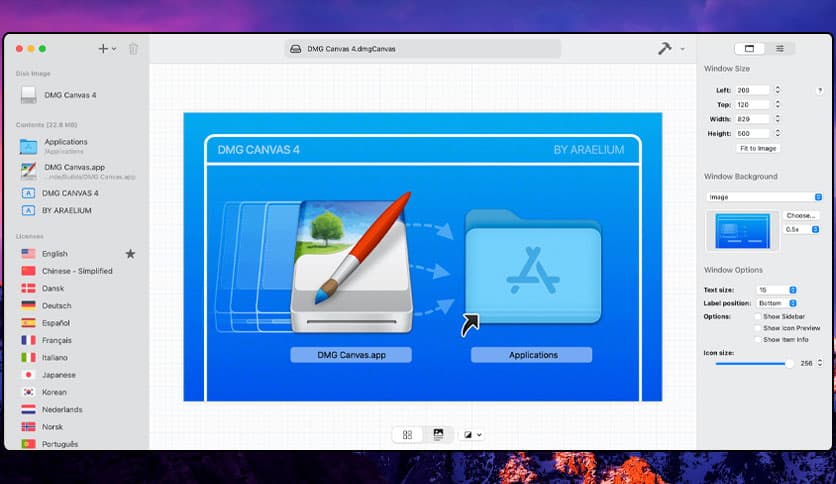This screenshot has width=836, height=484.
Task: Select the Chinese - Simplified license
Action: (x=76, y=271)
